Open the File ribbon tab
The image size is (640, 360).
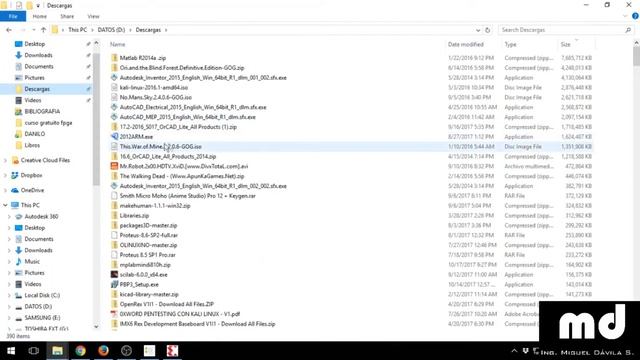(x=13, y=16)
